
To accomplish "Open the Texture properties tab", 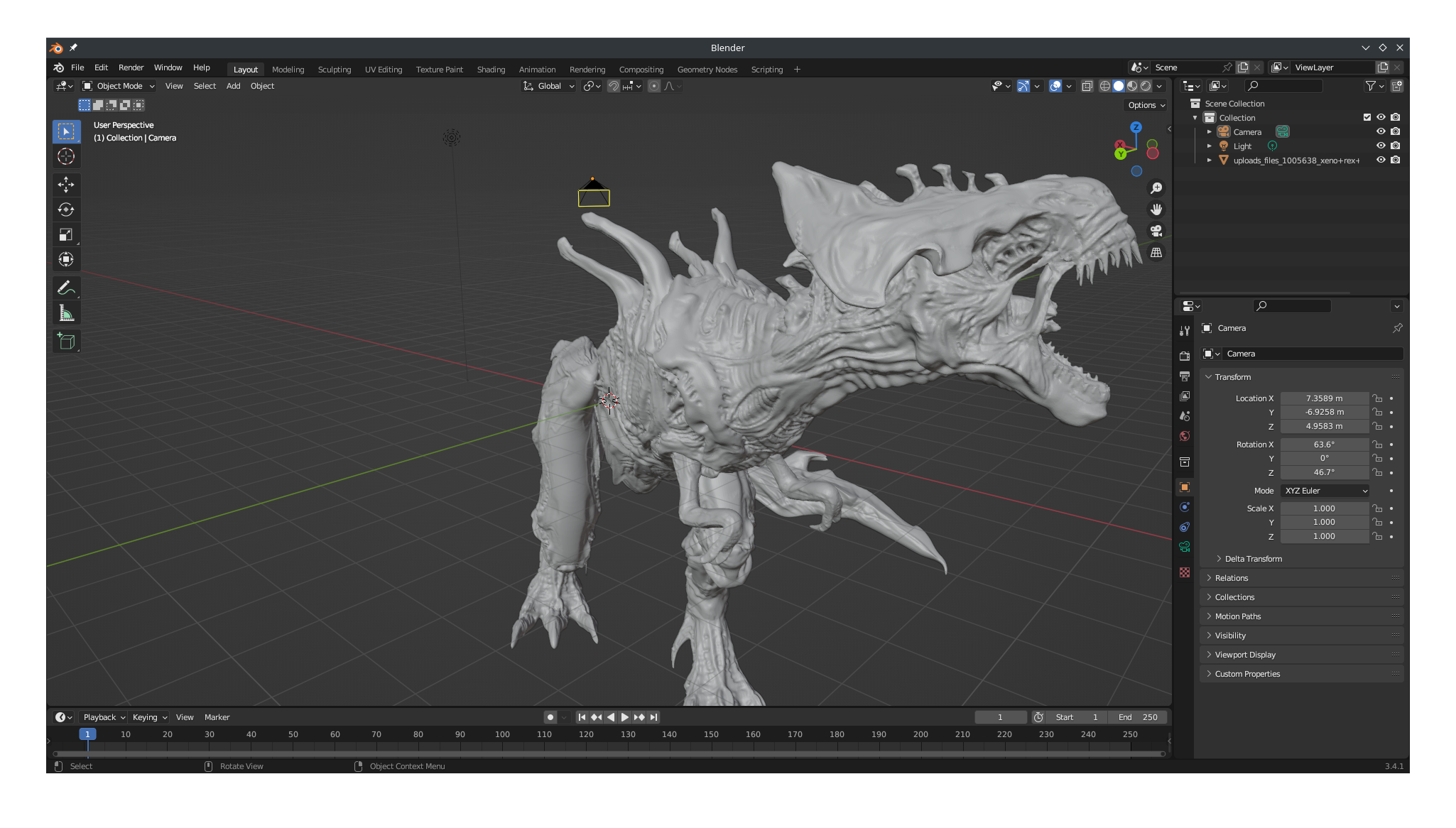I will pos(1184,572).
